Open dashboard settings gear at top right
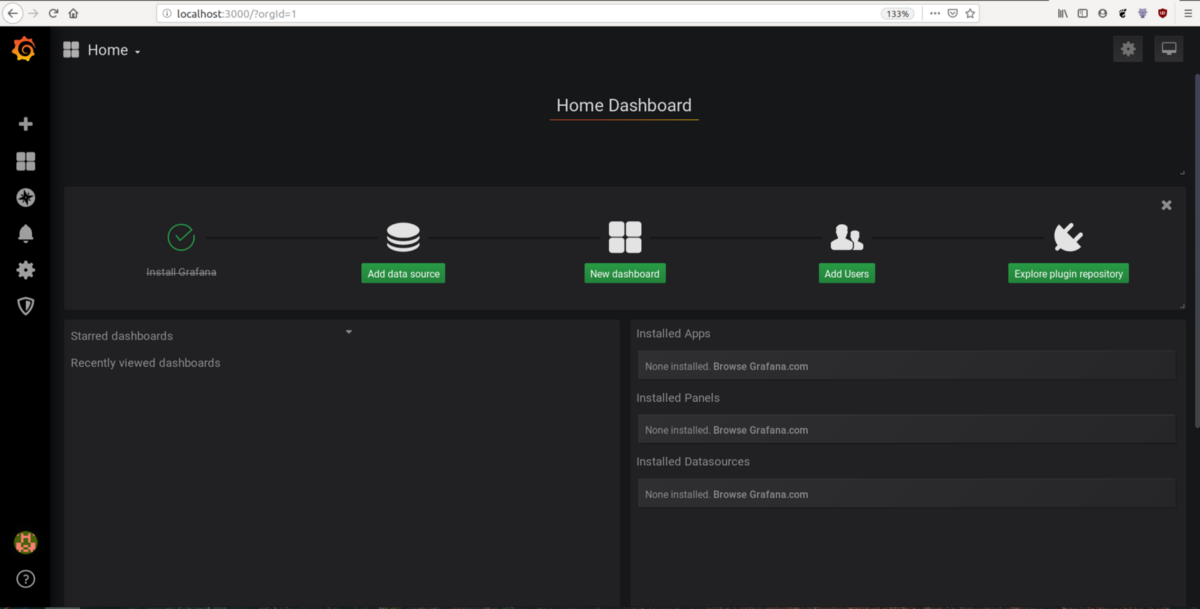The height and width of the screenshot is (609, 1200). [x=1128, y=49]
